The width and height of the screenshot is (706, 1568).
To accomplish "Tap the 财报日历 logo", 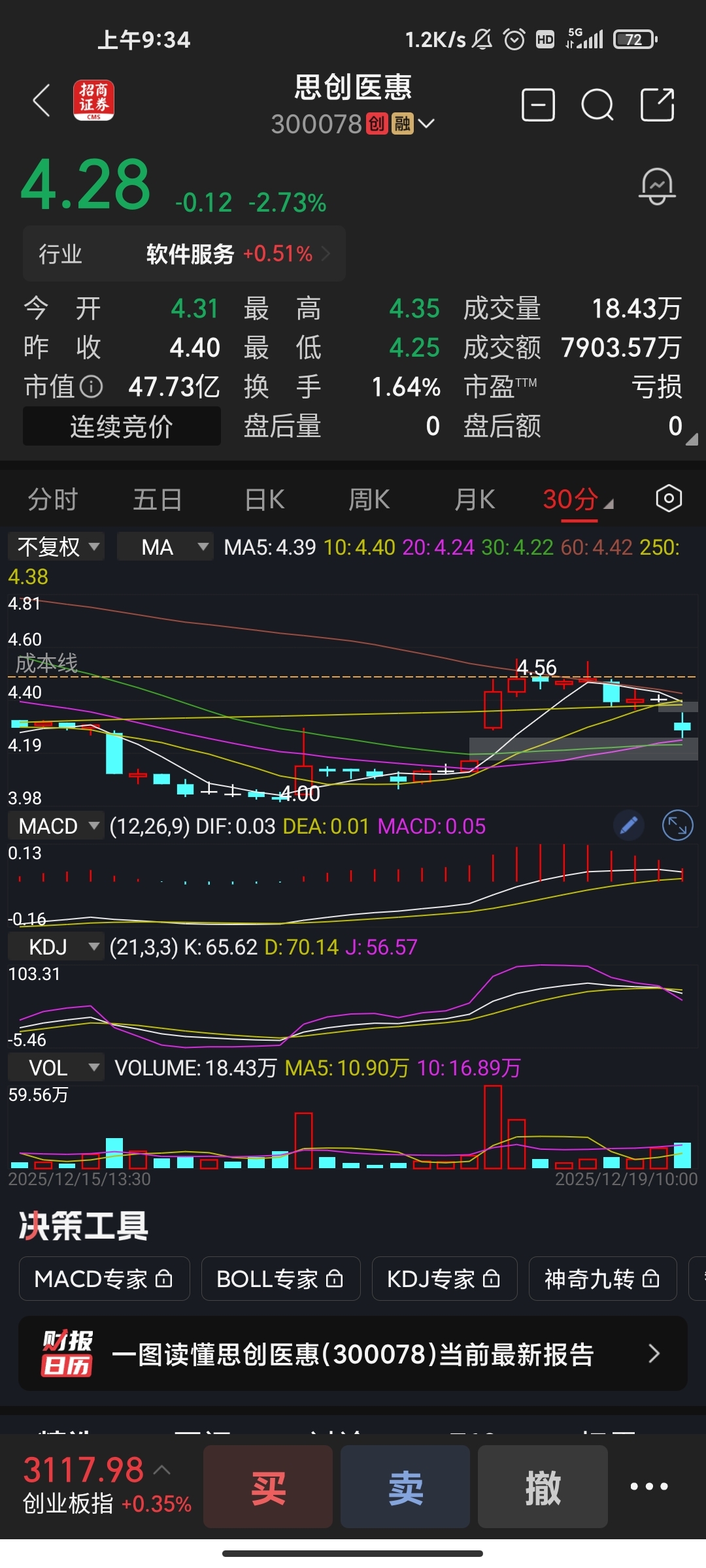I will pos(67,1353).
